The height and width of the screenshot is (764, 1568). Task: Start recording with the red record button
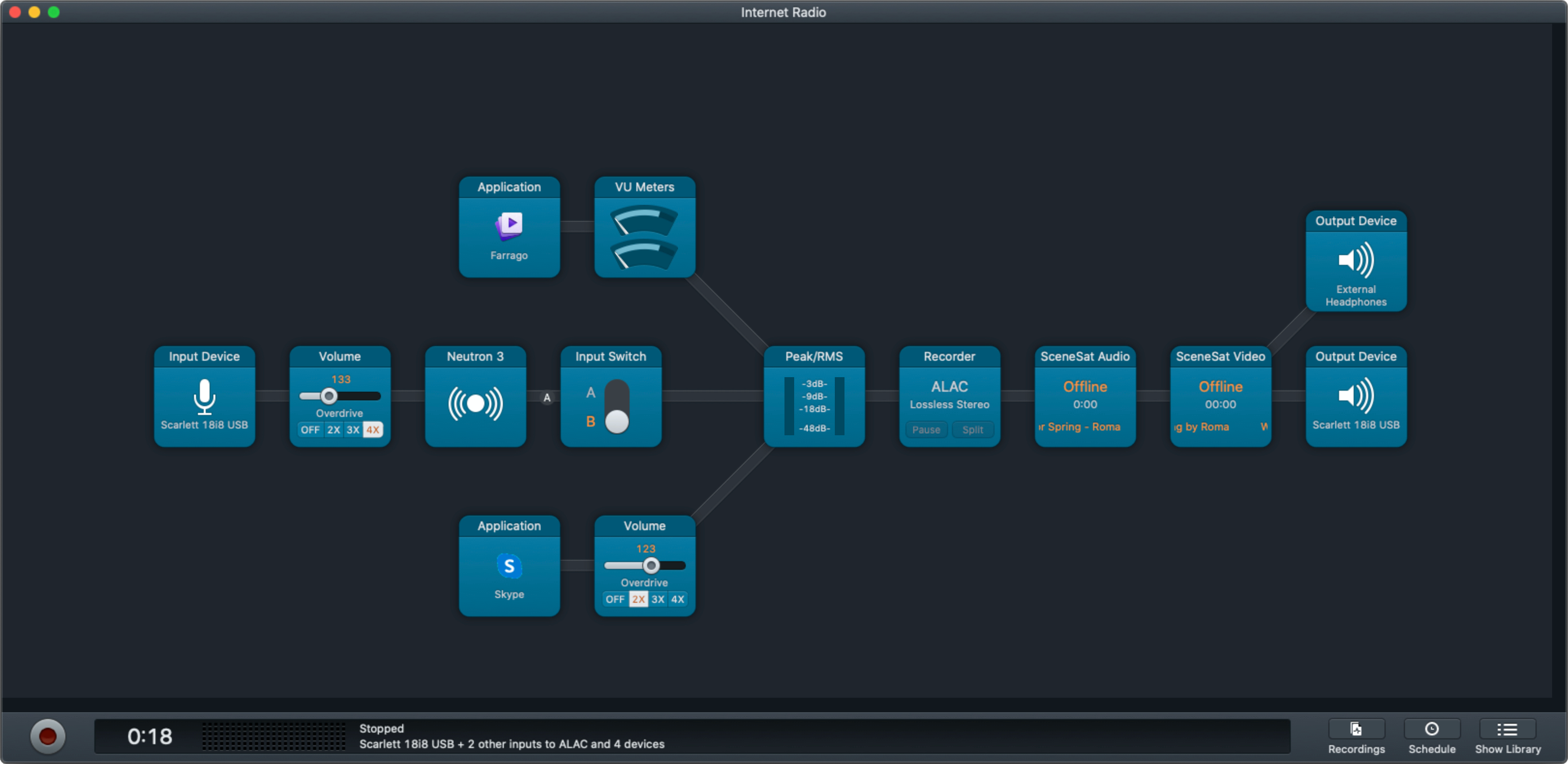[x=47, y=736]
